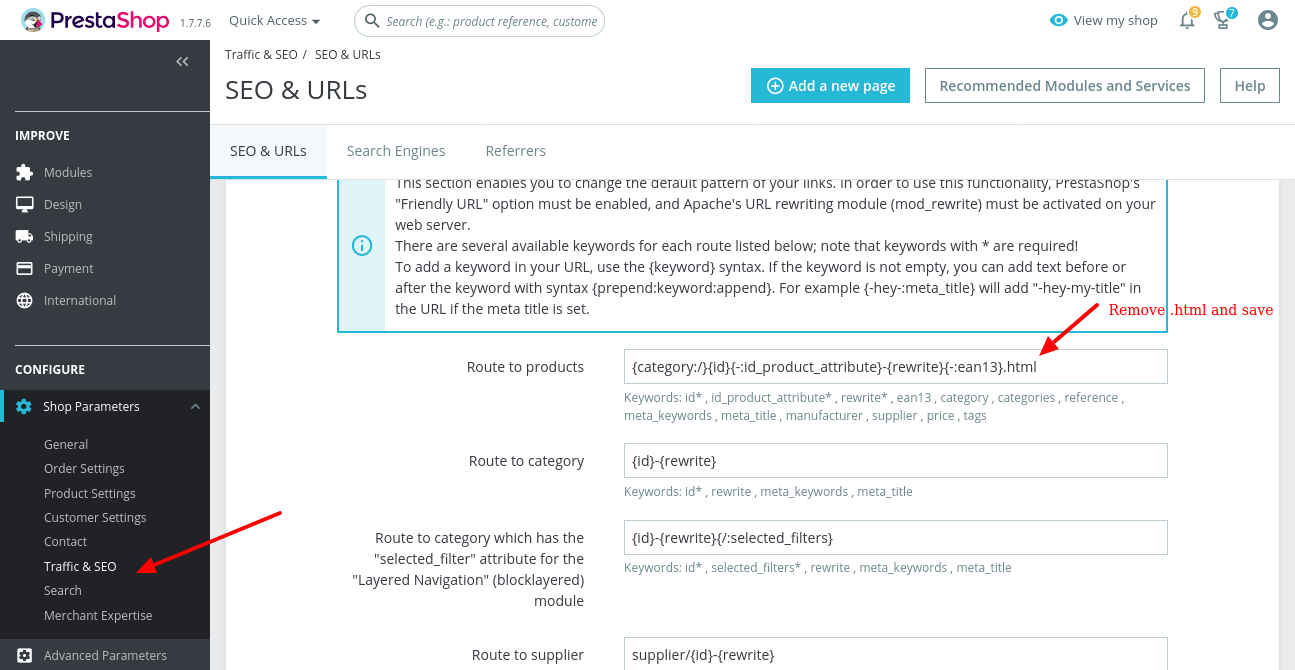The width and height of the screenshot is (1295, 670).
Task: Click the International globe icon
Action: click(25, 300)
